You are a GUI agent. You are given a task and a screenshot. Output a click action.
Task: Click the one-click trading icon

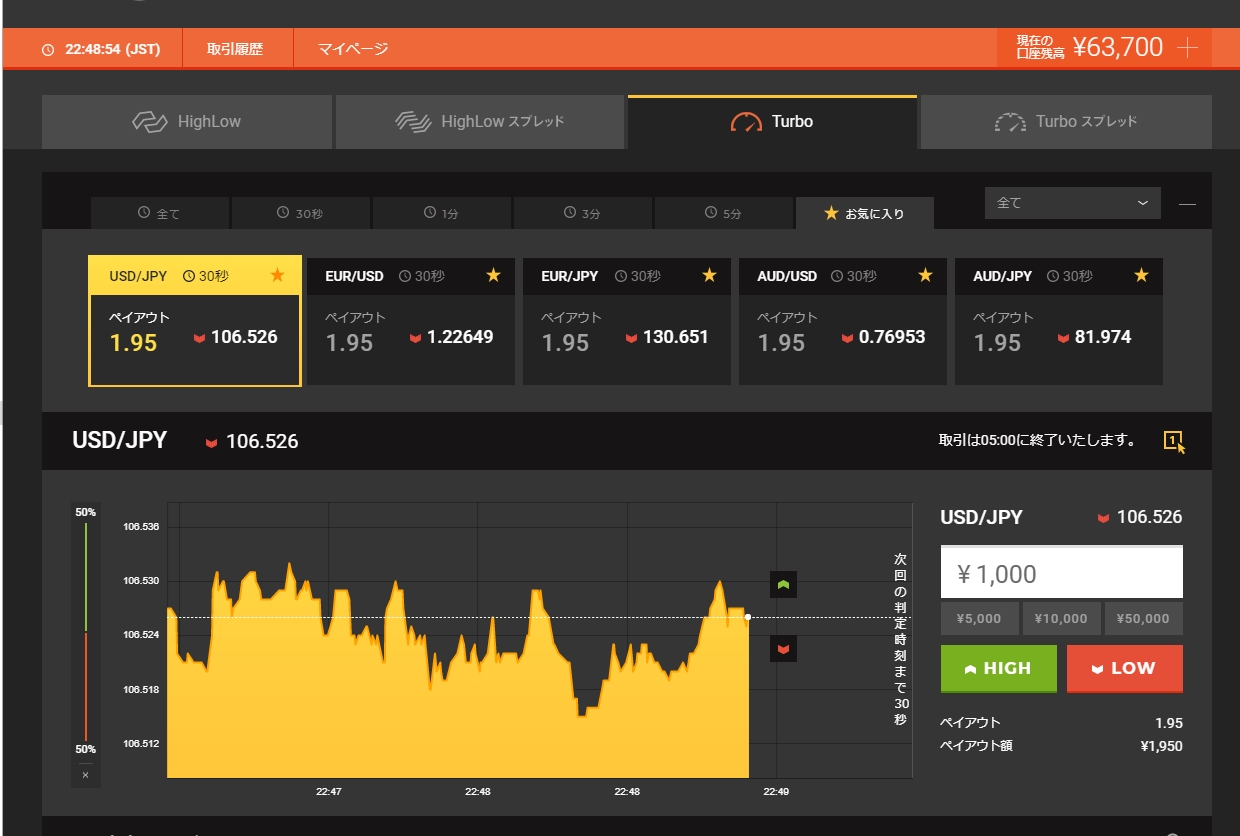(x=1174, y=441)
